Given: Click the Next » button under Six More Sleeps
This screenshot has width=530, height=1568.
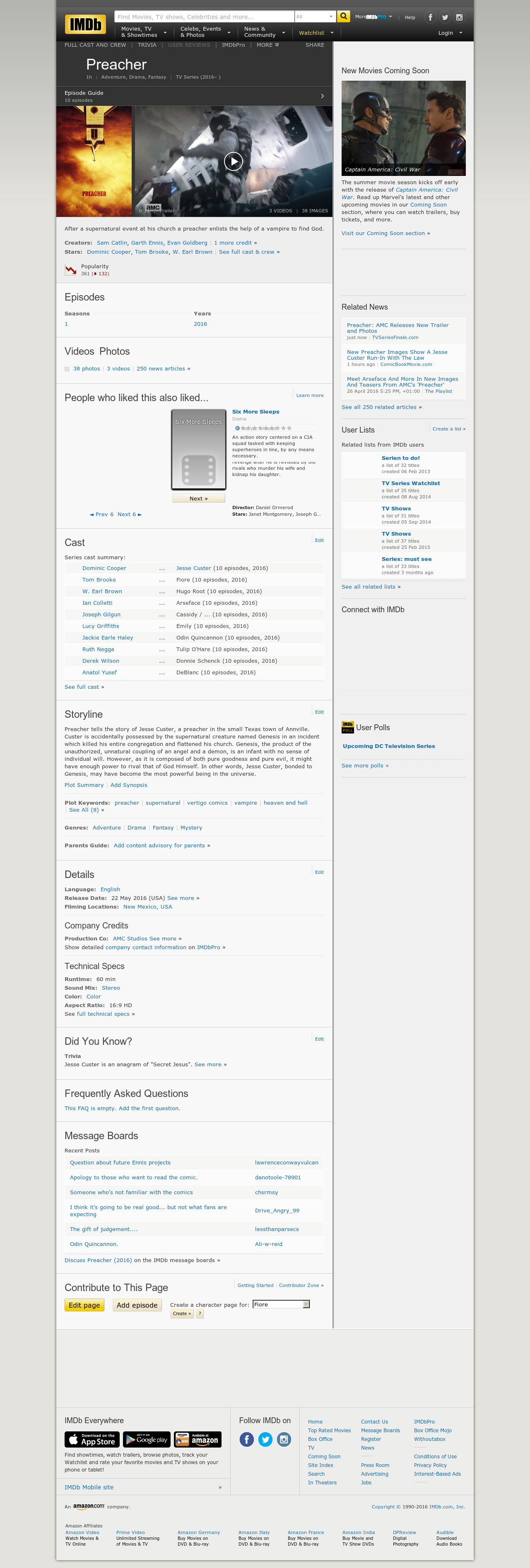Looking at the screenshot, I should click(x=199, y=498).
